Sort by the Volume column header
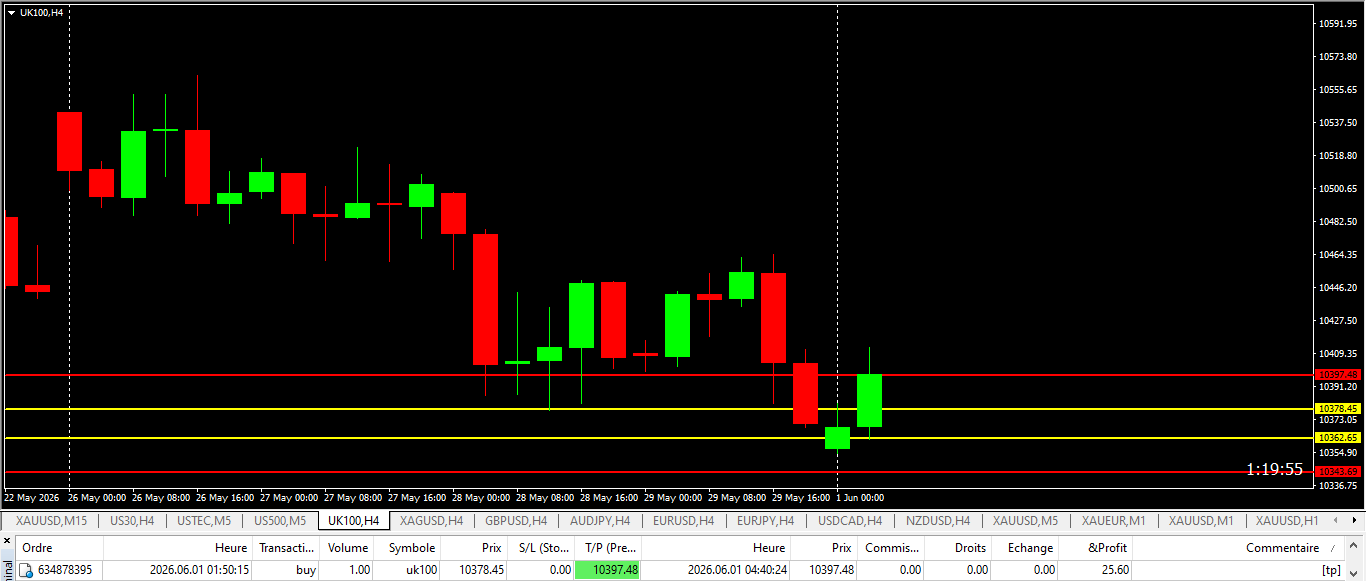The height and width of the screenshot is (581, 1366). pyautogui.click(x=348, y=548)
